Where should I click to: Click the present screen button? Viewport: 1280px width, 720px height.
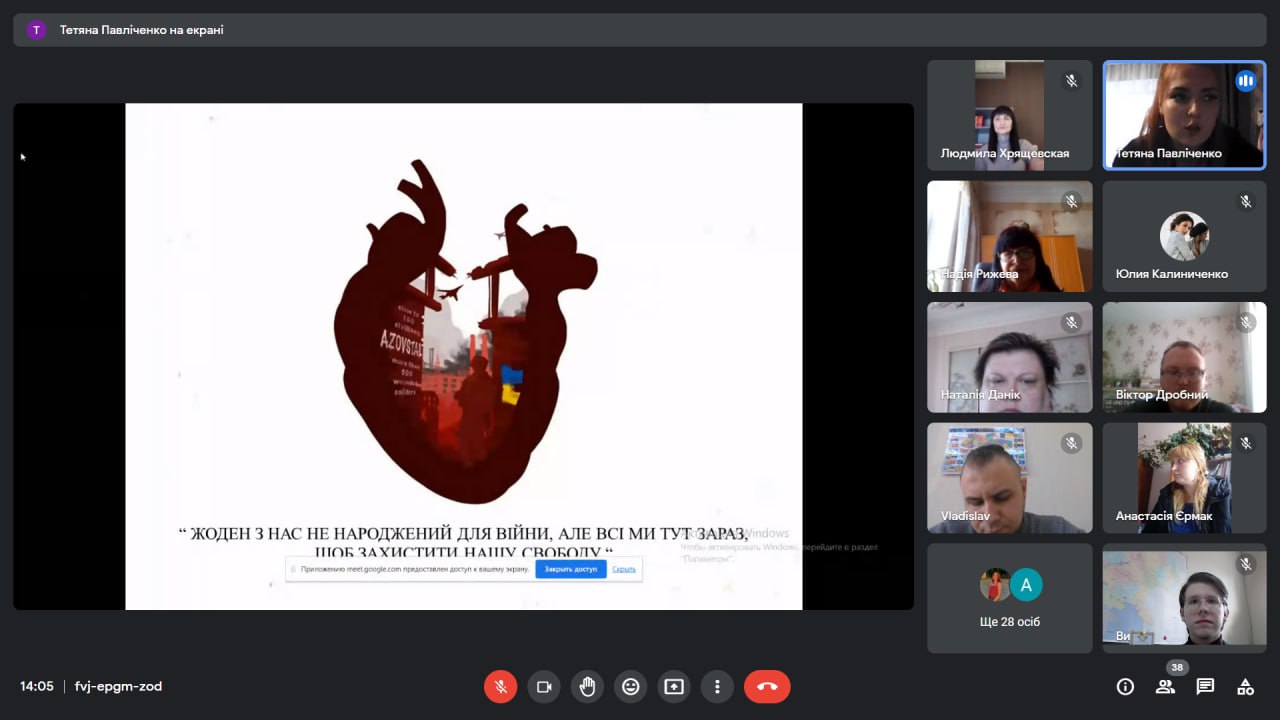coord(674,687)
